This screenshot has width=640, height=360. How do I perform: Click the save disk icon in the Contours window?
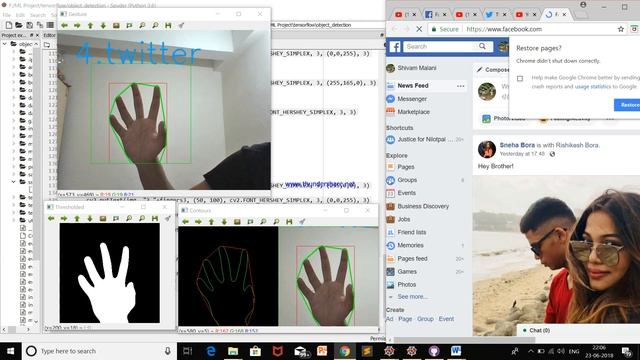(289, 222)
